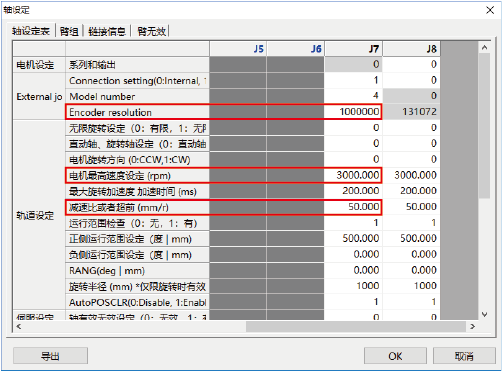Click the 运行范围检查 row label

click(137, 223)
